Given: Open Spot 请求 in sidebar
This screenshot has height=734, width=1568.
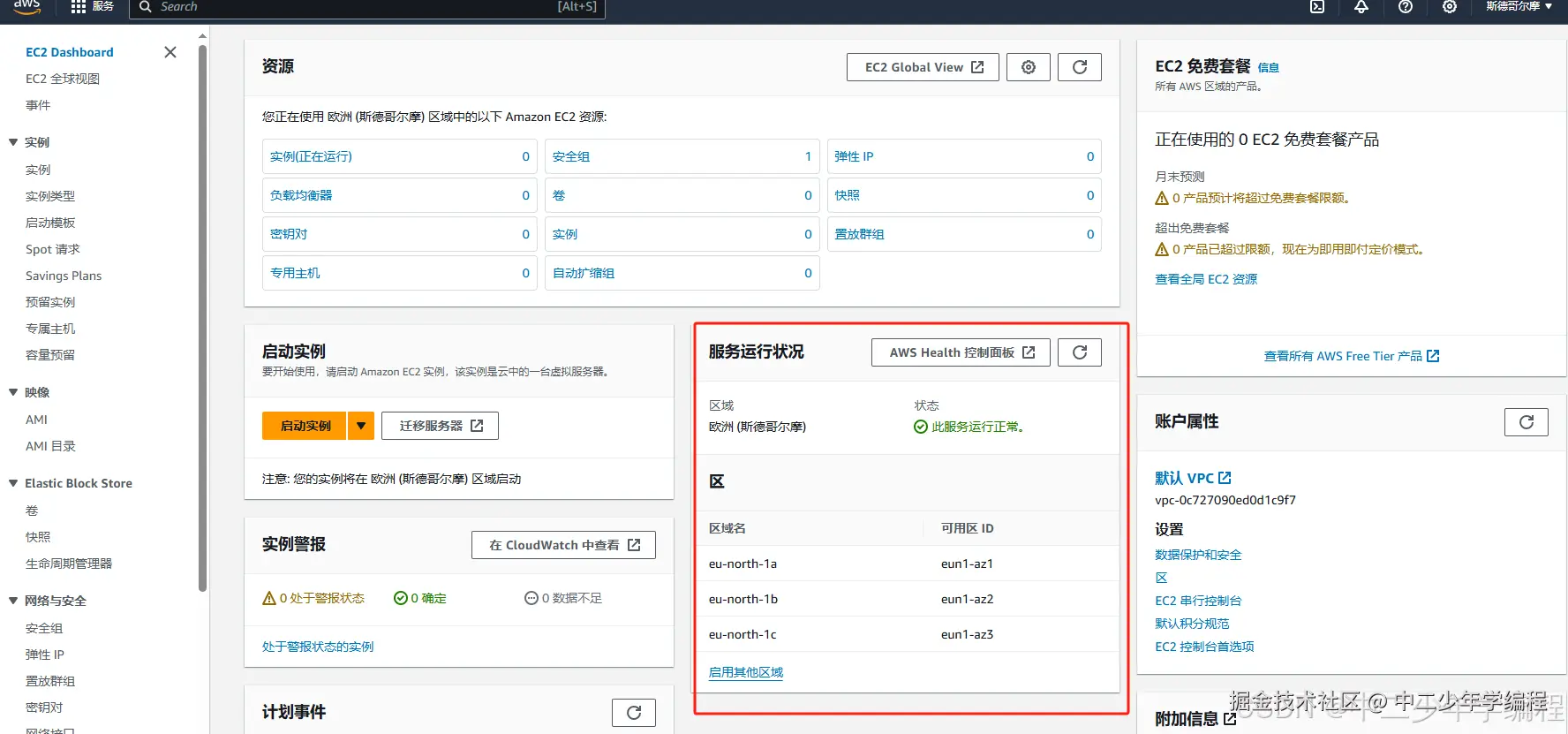Looking at the screenshot, I should tap(53, 249).
